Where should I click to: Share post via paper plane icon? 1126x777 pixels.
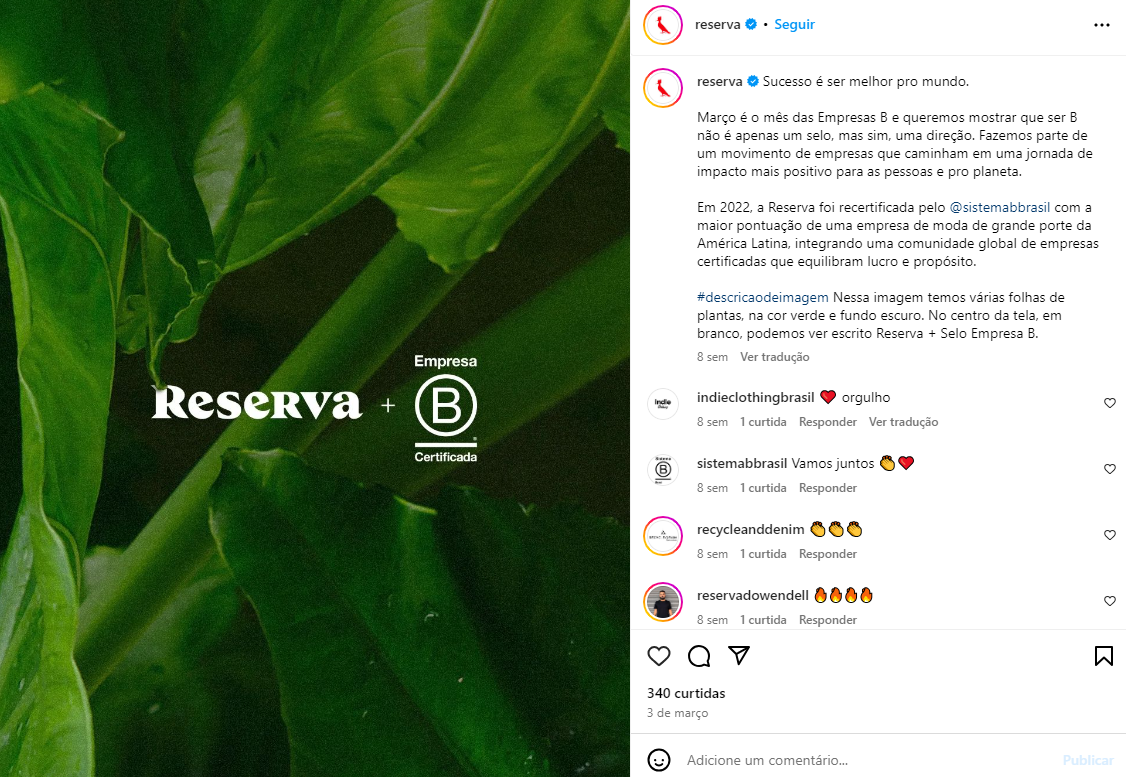coord(739,655)
